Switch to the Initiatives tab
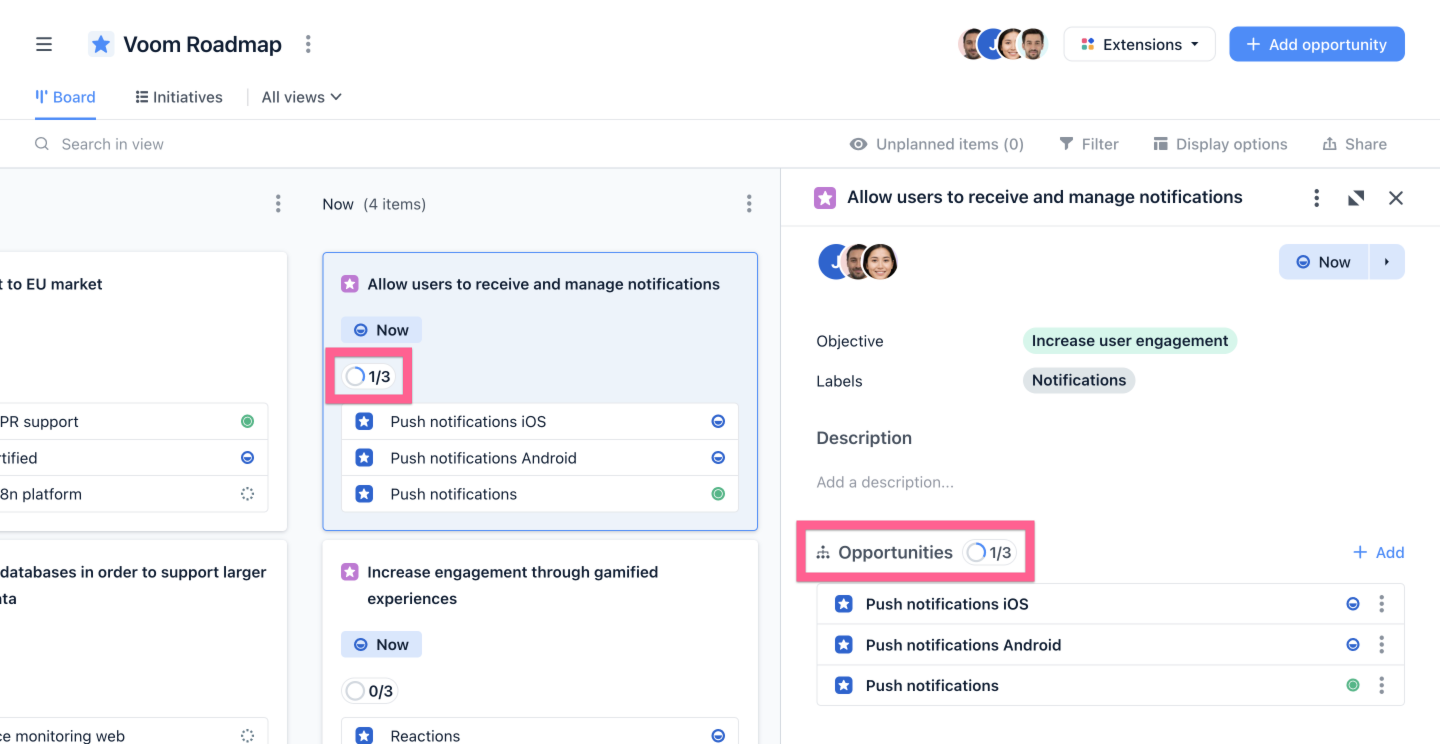Screen dimensions: 1440x744 (x=179, y=97)
